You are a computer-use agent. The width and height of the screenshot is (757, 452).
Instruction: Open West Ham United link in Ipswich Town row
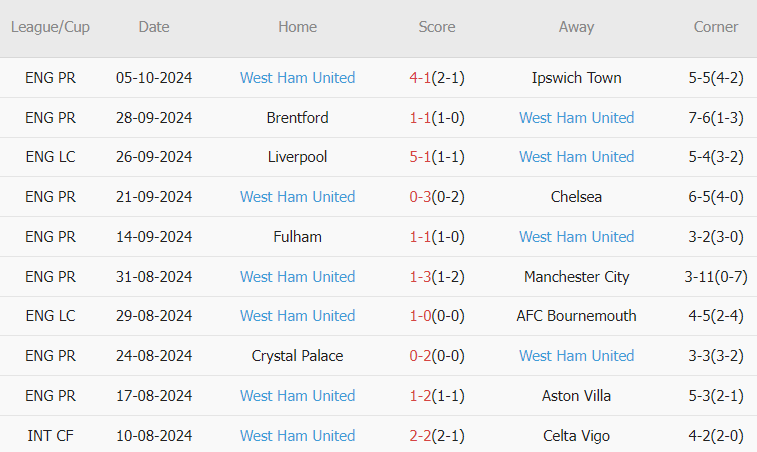pos(297,78)
